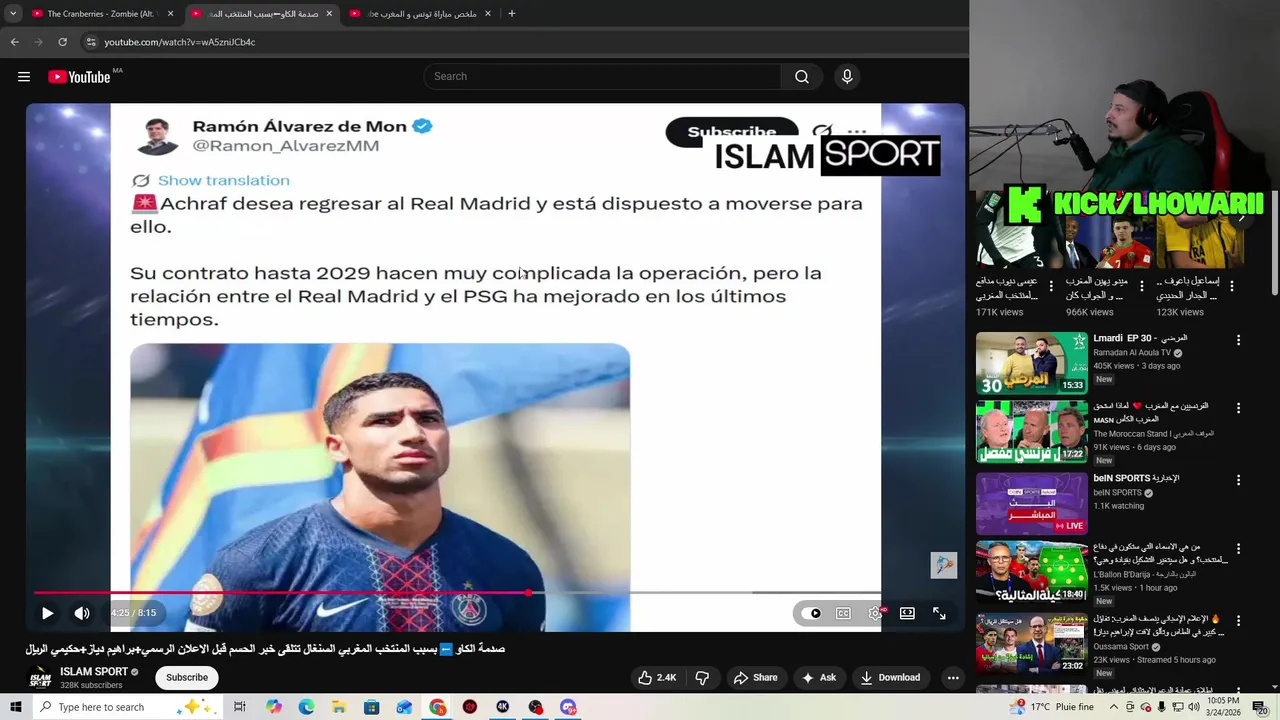Open Chrome from the taskbar

[x=438, y=707]
